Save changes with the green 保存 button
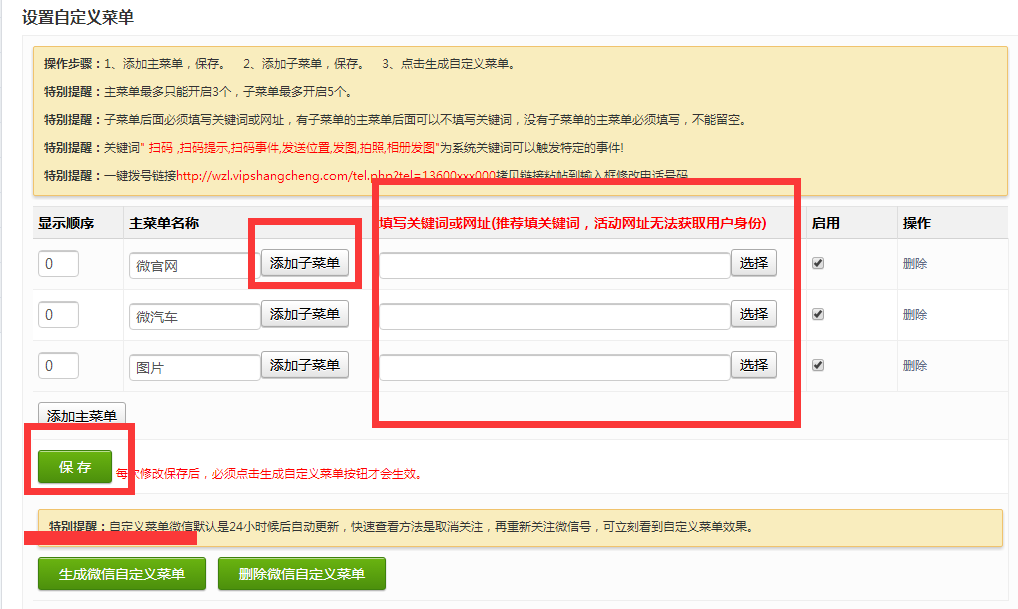Image resolution: width=1018 pixels, height=609 pixels. coord(75,467)
